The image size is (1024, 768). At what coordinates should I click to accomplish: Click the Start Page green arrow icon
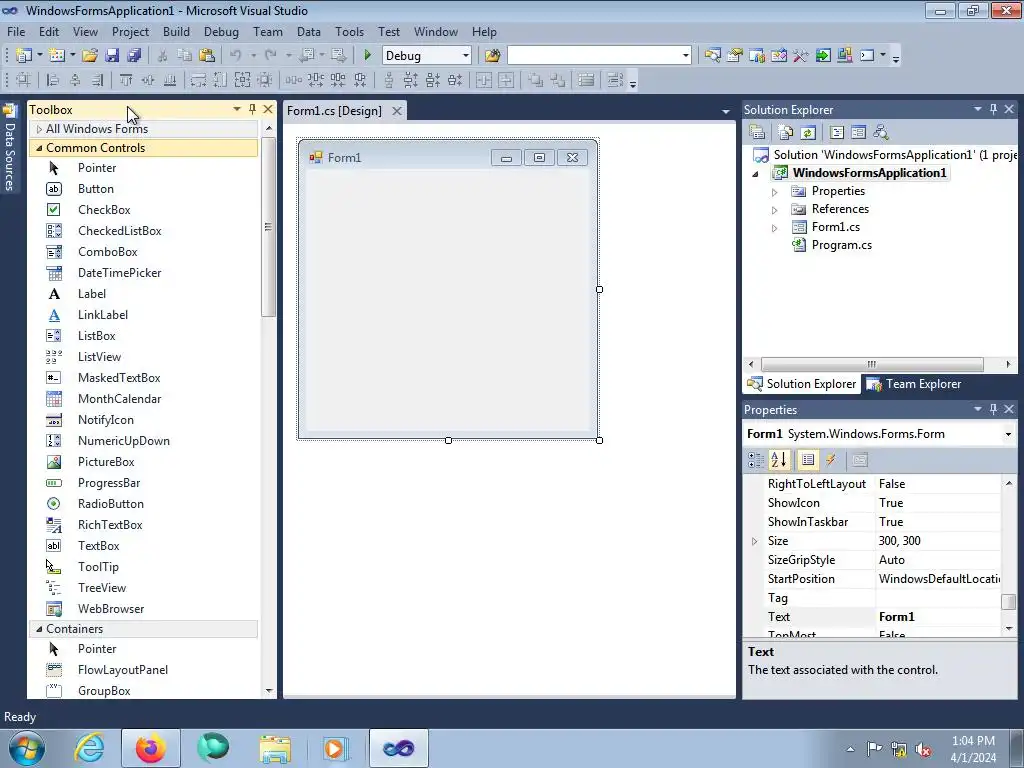tap(823, 56)
